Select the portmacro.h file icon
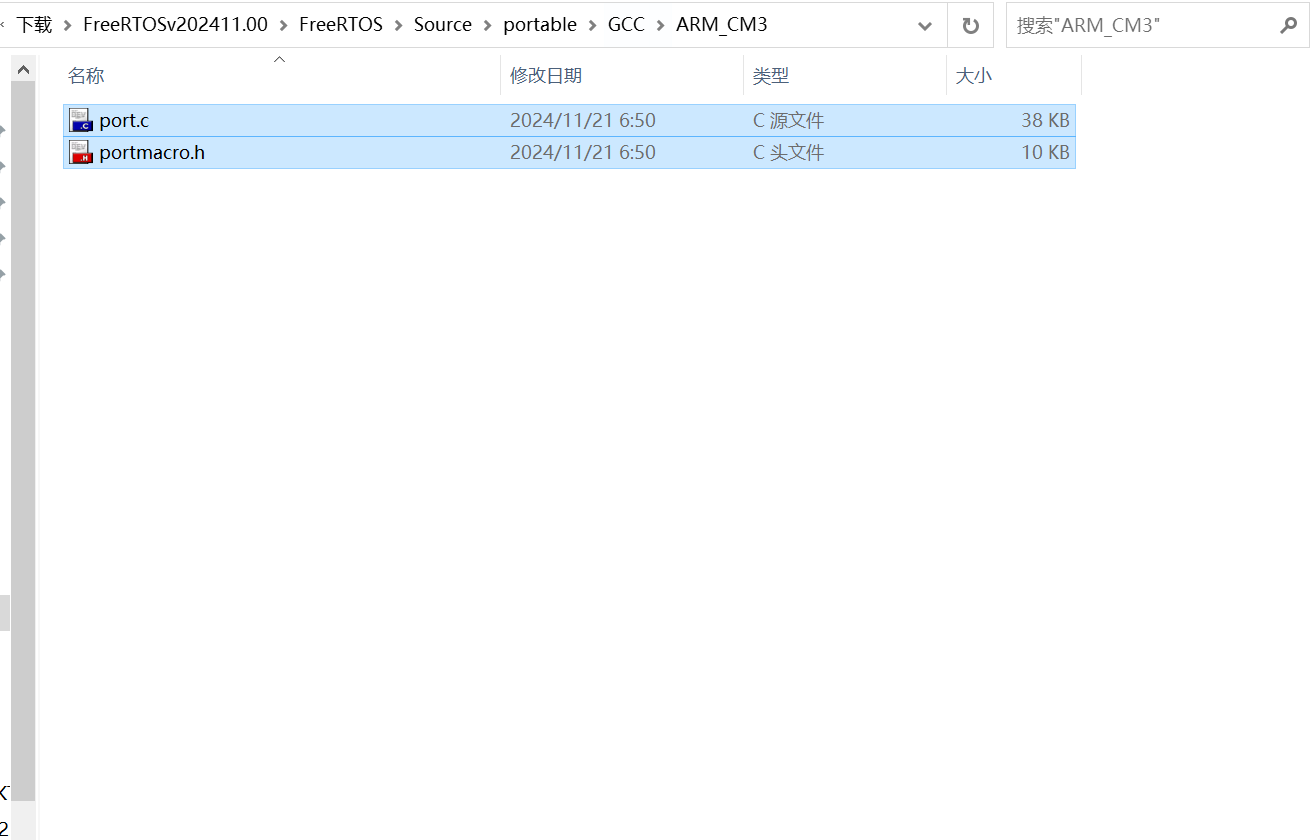This screenshot has width=1311, height=840. coord(81,152)
